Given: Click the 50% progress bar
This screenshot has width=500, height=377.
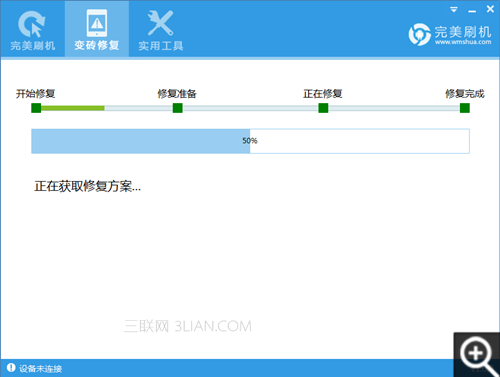Looking at the screenshot, I should [250, 141].
